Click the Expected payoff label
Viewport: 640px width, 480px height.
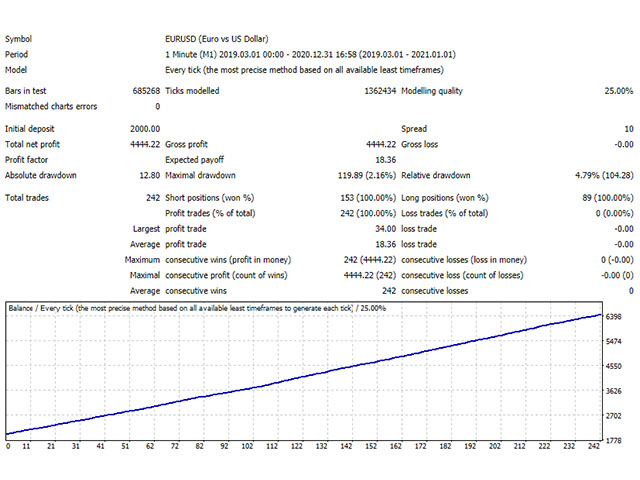[x=195, y=160]
